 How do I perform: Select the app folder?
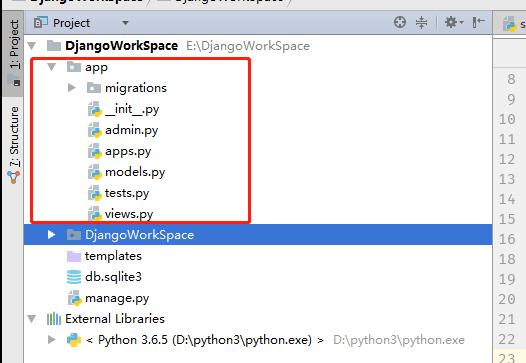pos(96,67)
